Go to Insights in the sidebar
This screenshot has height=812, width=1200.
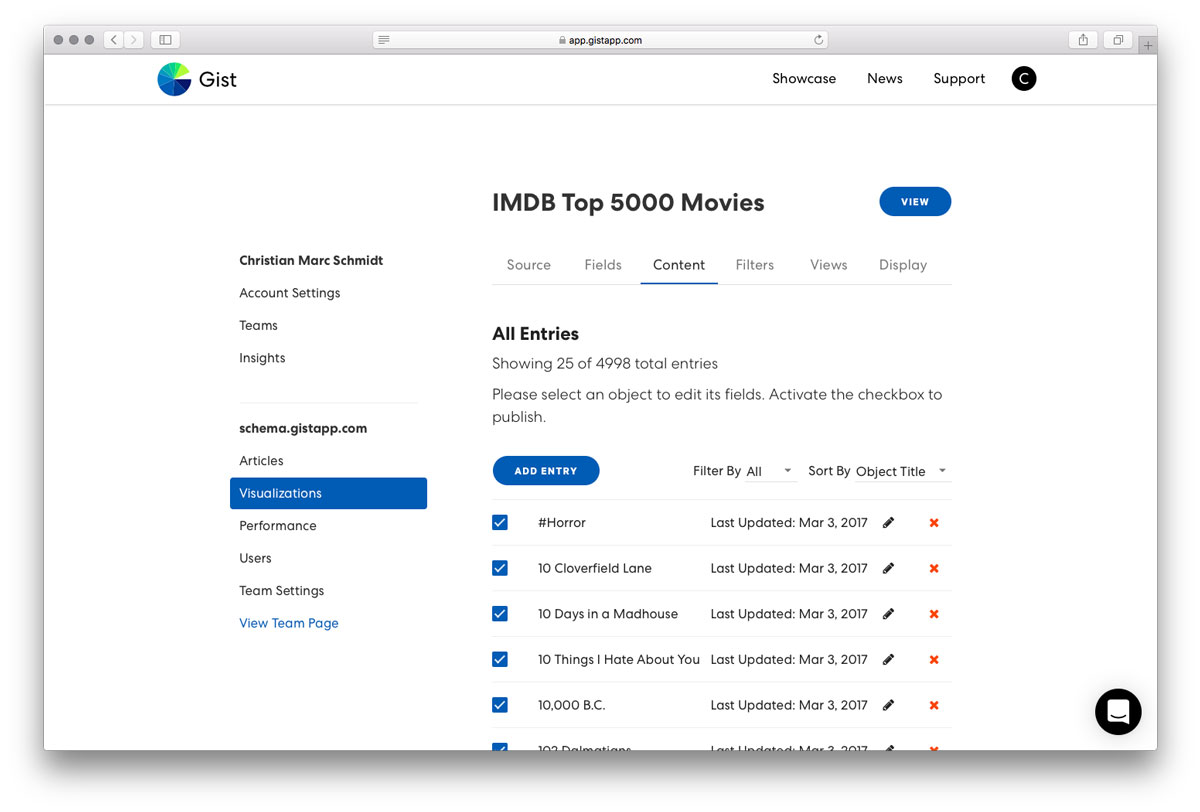coord(262,358)
